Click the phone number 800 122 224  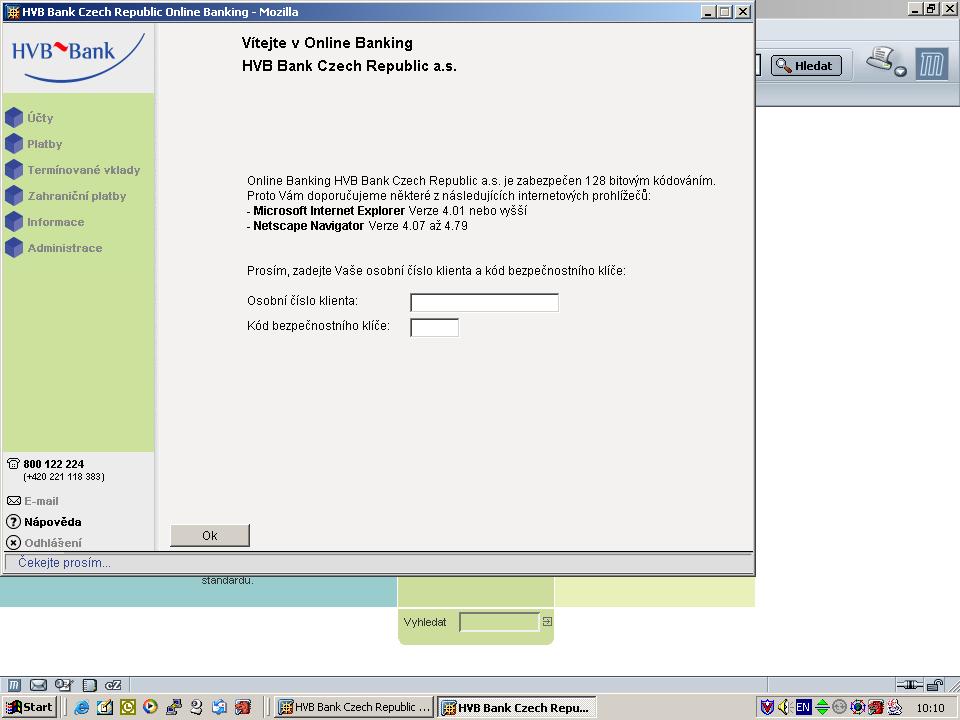pyautogui.click(x=53, y=464)
